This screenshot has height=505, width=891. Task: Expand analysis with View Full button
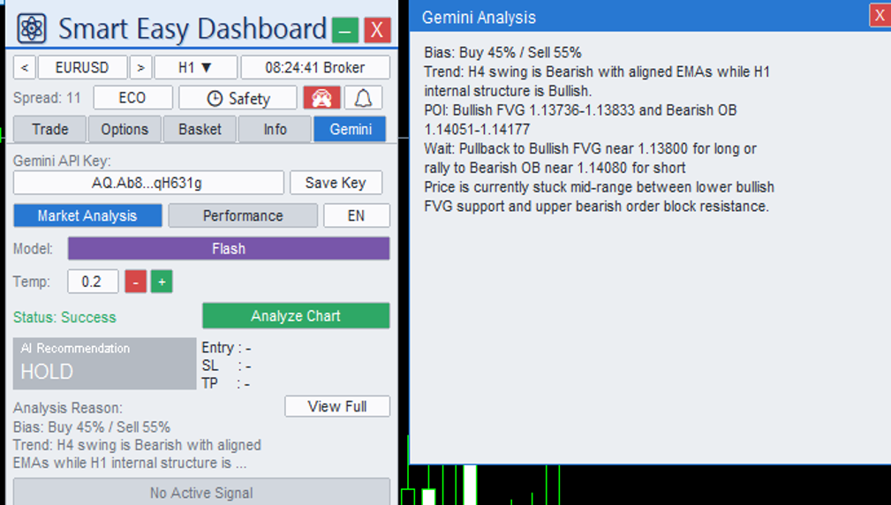pos(337,406)
